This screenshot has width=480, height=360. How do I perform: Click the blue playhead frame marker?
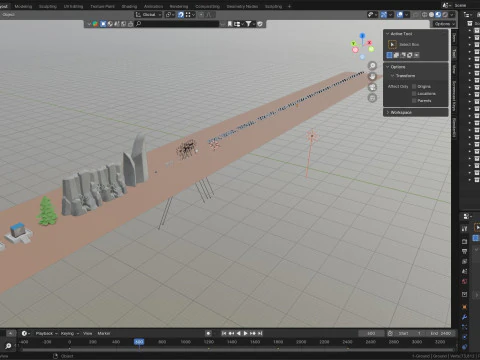point(139,342)
